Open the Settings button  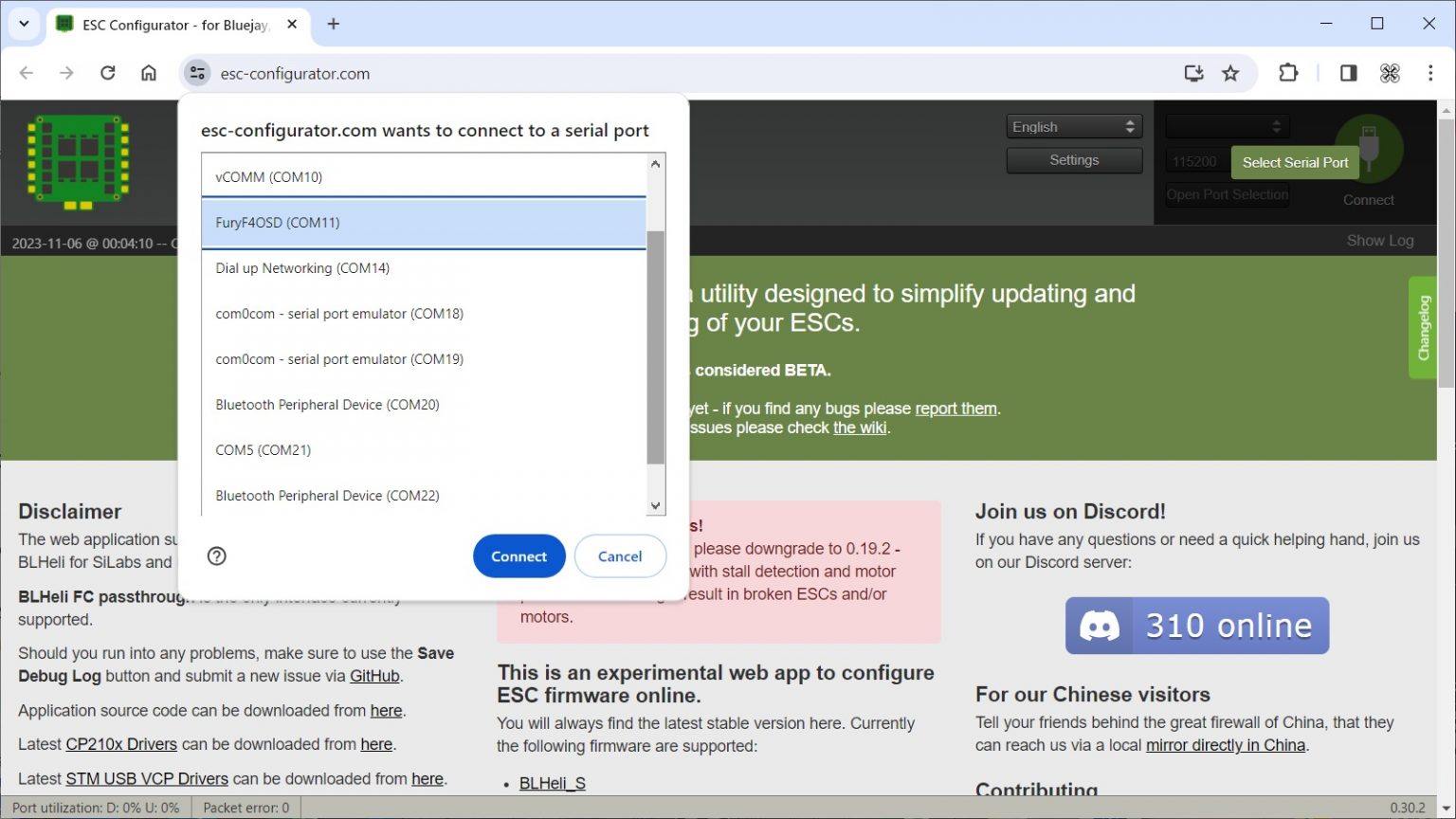point(1074,160)
